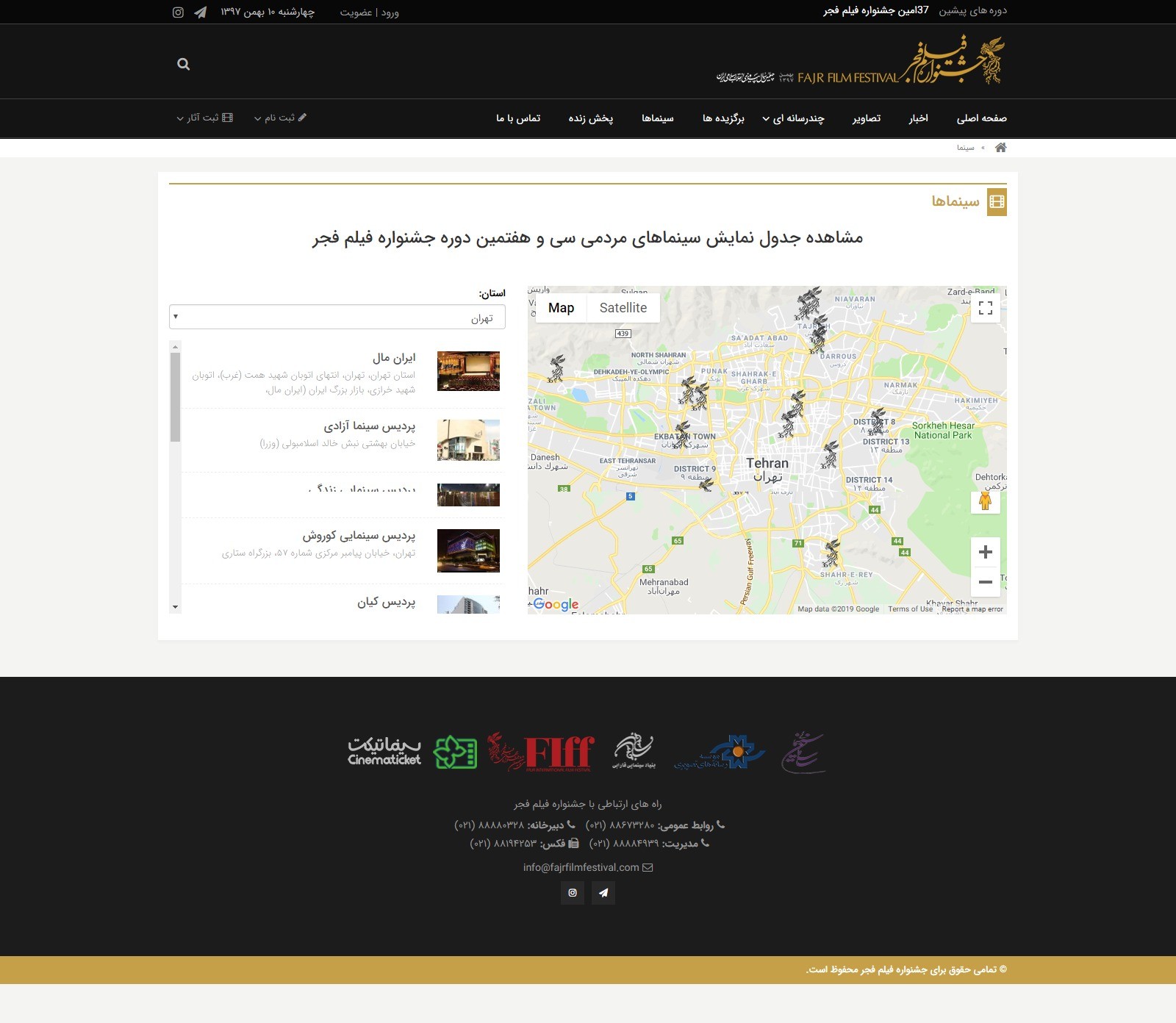The height and width of the screenshot is (1023, 1176).
Task: Go to صفحه اصلی menu item
Action: pos(981,118)
